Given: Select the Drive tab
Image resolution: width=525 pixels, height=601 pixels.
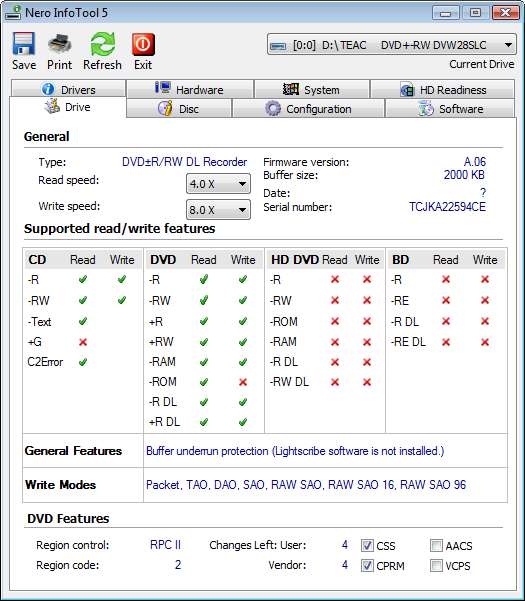Looking at the screenshot, I should pyautogui.click(x=67, y=107).
